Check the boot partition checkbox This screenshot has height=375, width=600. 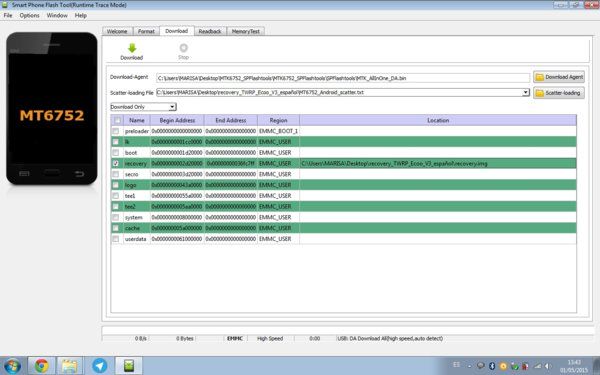pos(116,152)
